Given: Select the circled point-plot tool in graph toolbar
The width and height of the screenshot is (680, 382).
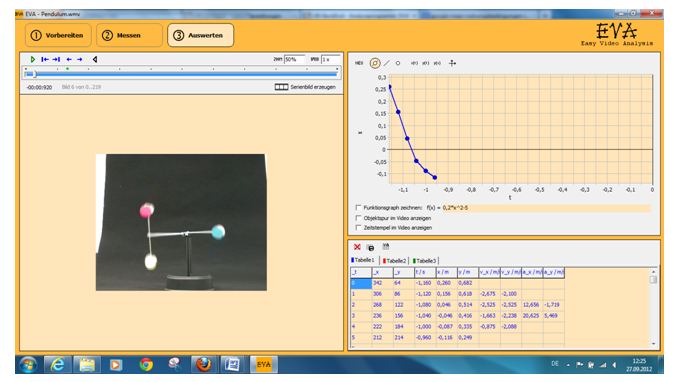Looking at the screenshot, I should [x=375, y=63].
